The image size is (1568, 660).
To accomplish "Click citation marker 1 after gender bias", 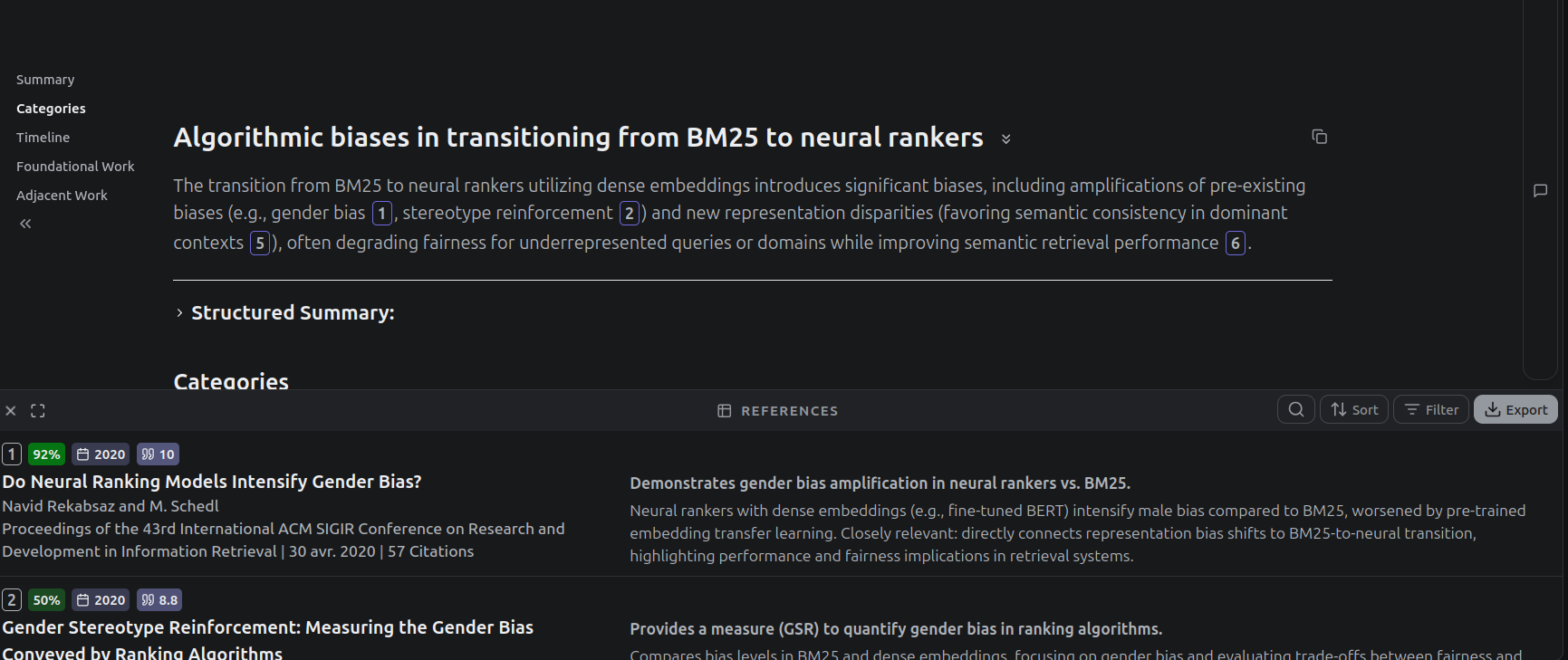I will pos(382,214).
